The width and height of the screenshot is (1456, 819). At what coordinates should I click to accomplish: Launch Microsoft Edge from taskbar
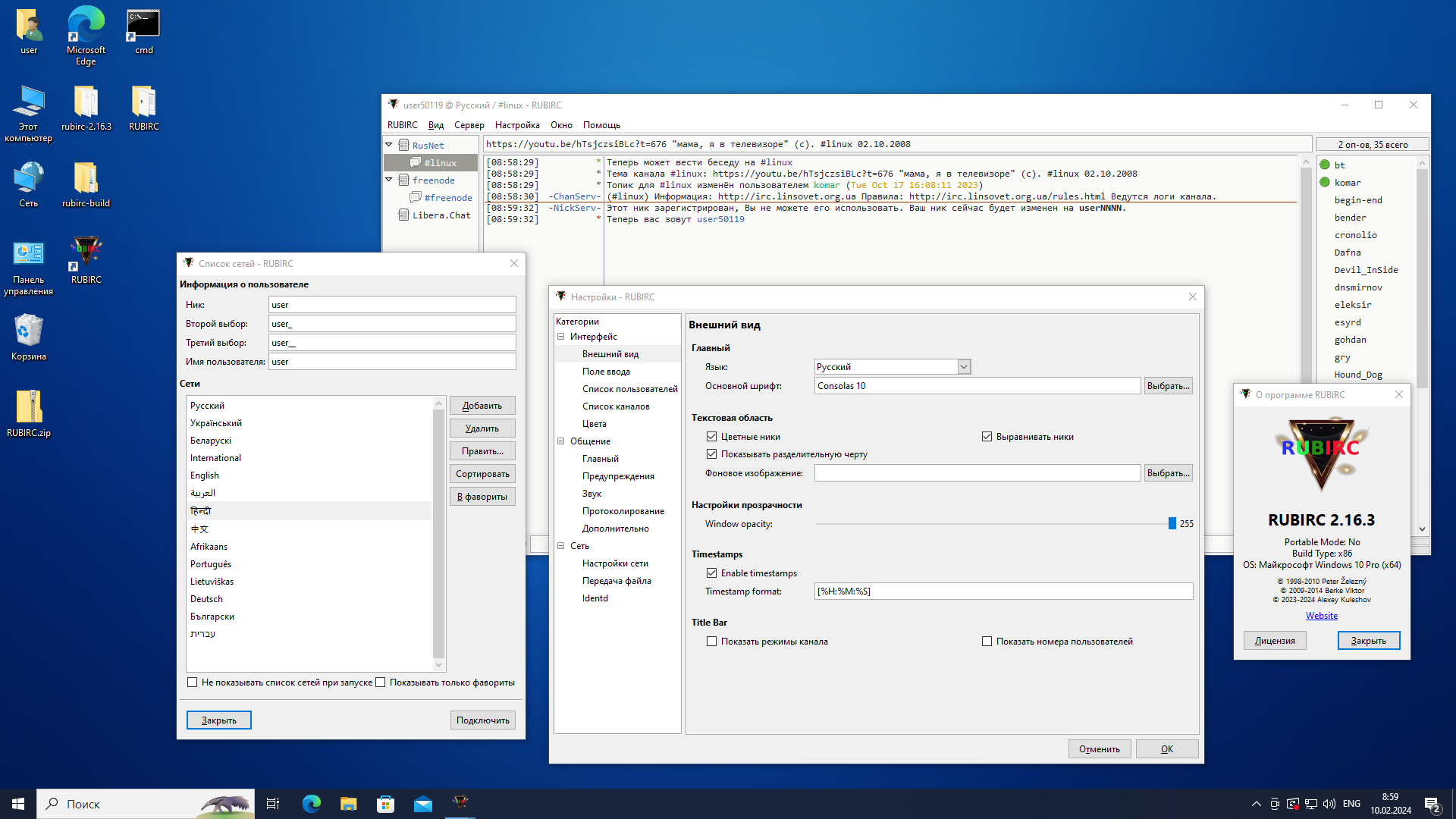[x=311, y=804]
